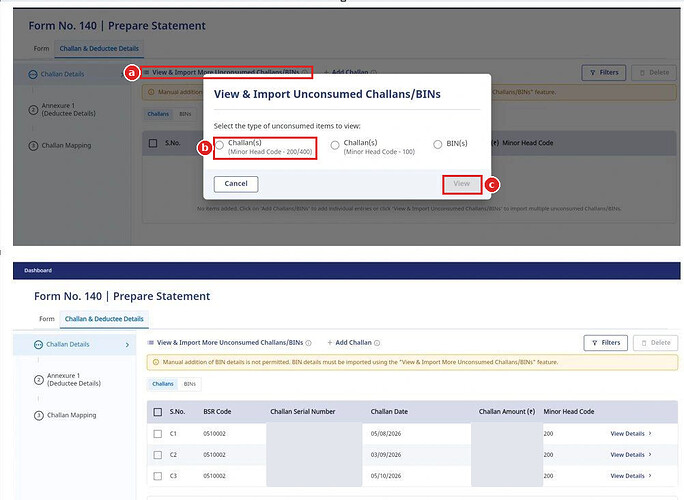Select Challan(s) Minor Head Code 200/400 radio

pyautogui.click(x=219, y=145)
